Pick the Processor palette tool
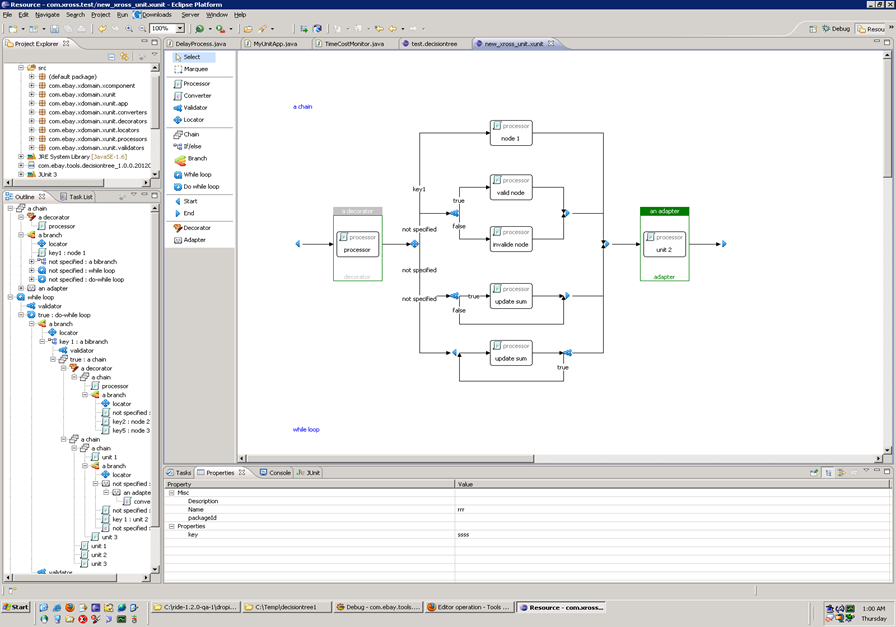The width and height of the screenshot is (896, 627). [196, 83]
